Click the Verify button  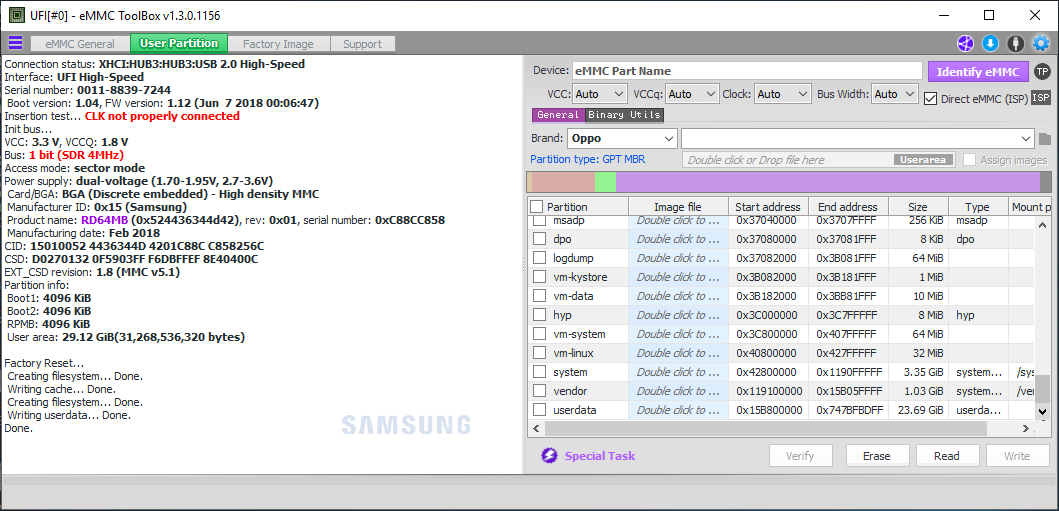click(x=800, y=456)
